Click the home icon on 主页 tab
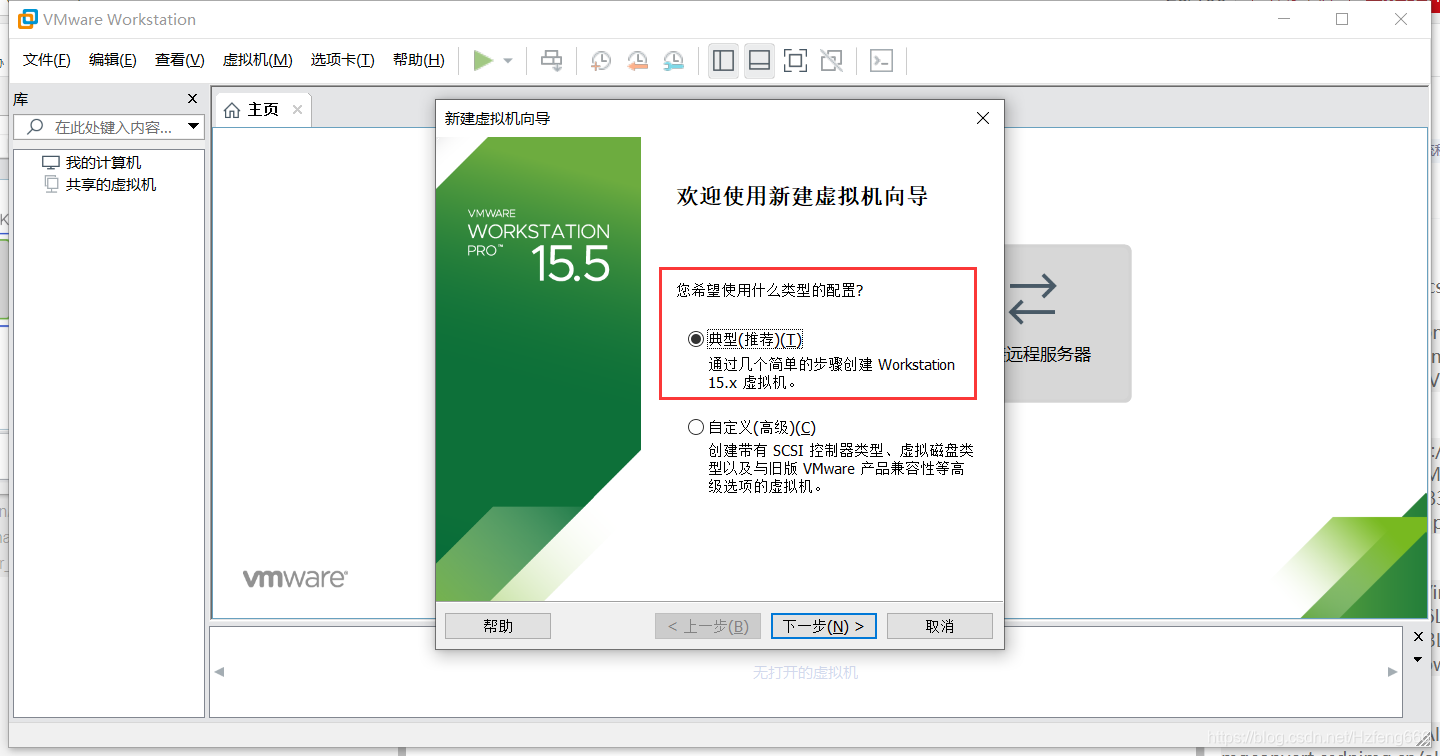 (x=232, y=110)
